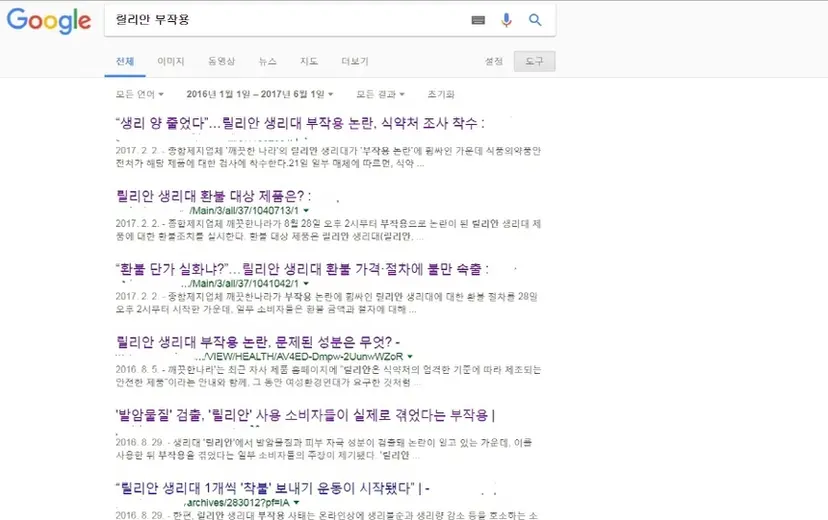
Task: Expand arrow next to VIEW/HEALTH/AV4ED URL
Action: [410, 356]
